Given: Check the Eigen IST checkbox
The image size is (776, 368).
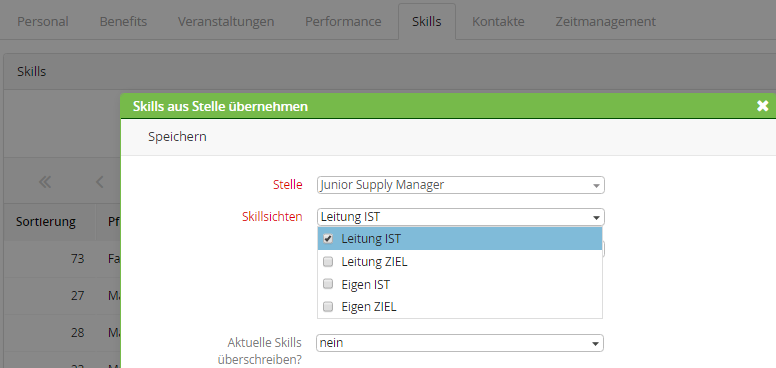Looking at the screenshot, I should tap(328, 284).
